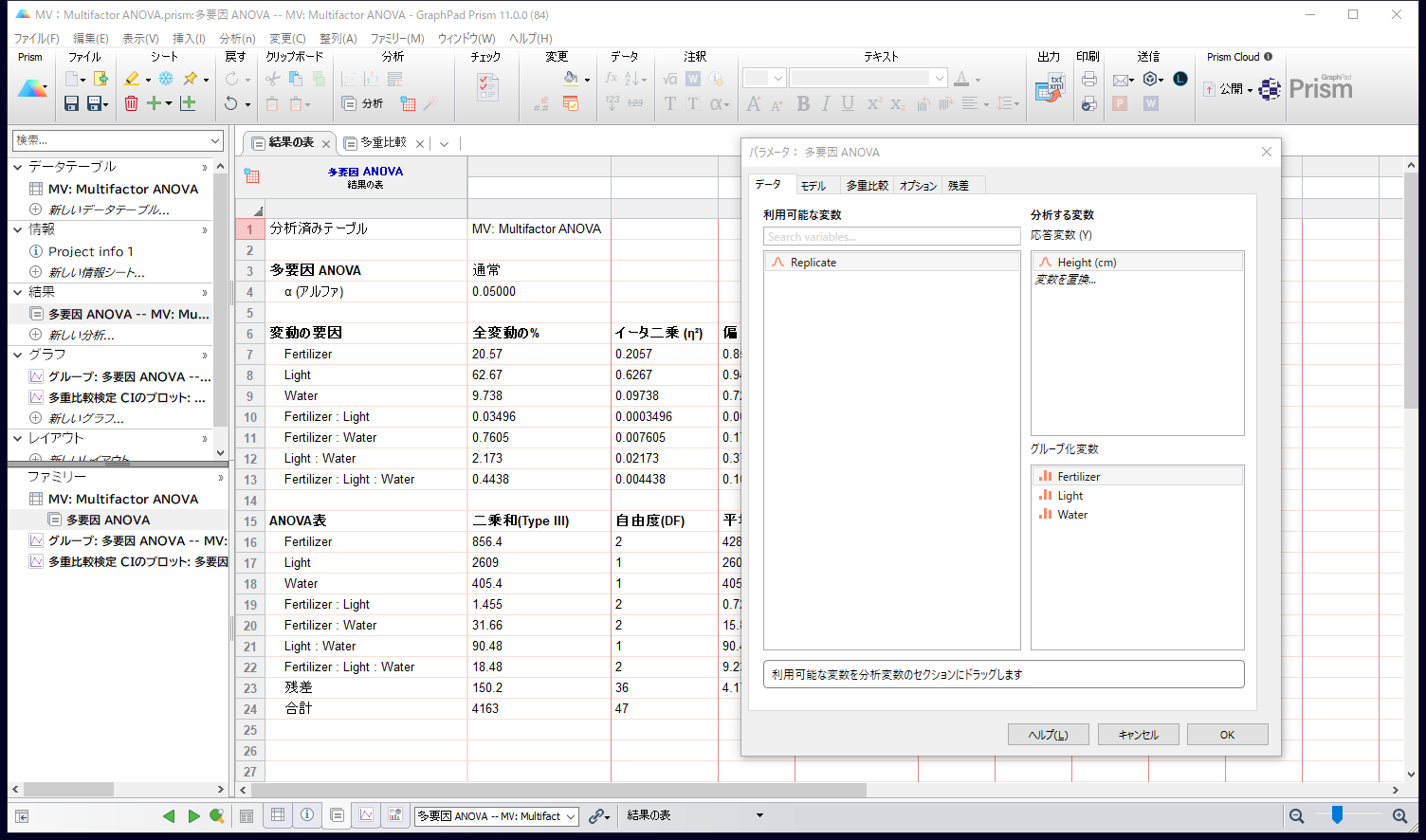Image resolution: width=1426 pixels, height=840 pixels.
Task: Click the print icon in the toolbar
Action: click(x=1088, y=79)
